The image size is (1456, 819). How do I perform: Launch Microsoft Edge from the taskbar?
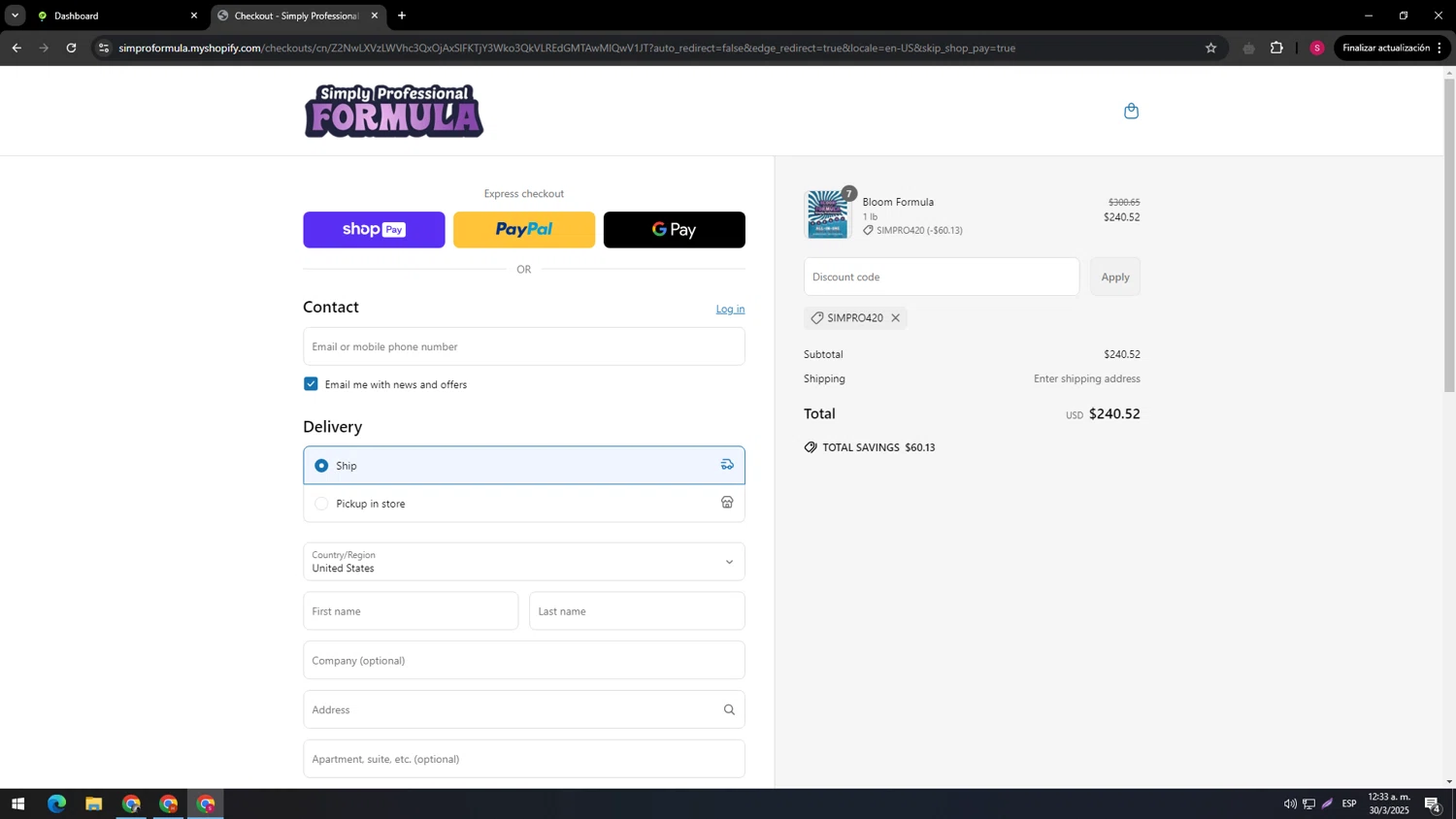pyautogui.click(x=56, y=804)
